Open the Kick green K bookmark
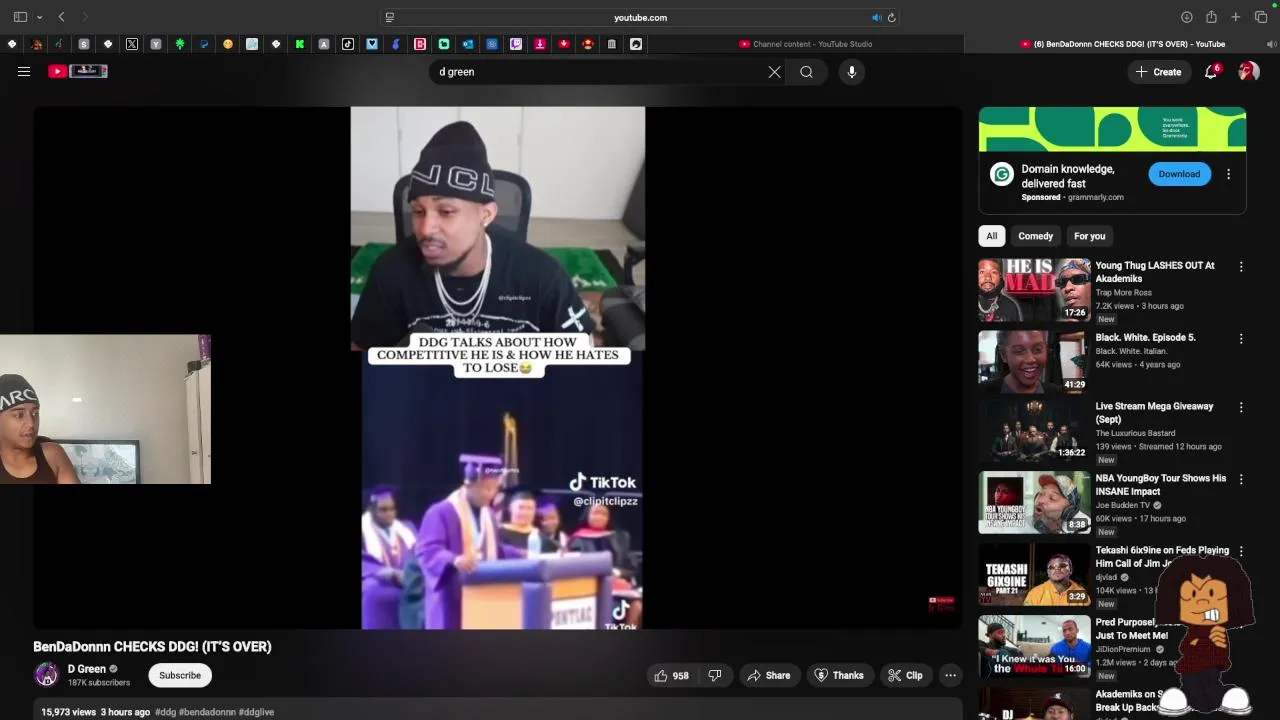Screen dimensions: 1280x720 pos(300,44)
